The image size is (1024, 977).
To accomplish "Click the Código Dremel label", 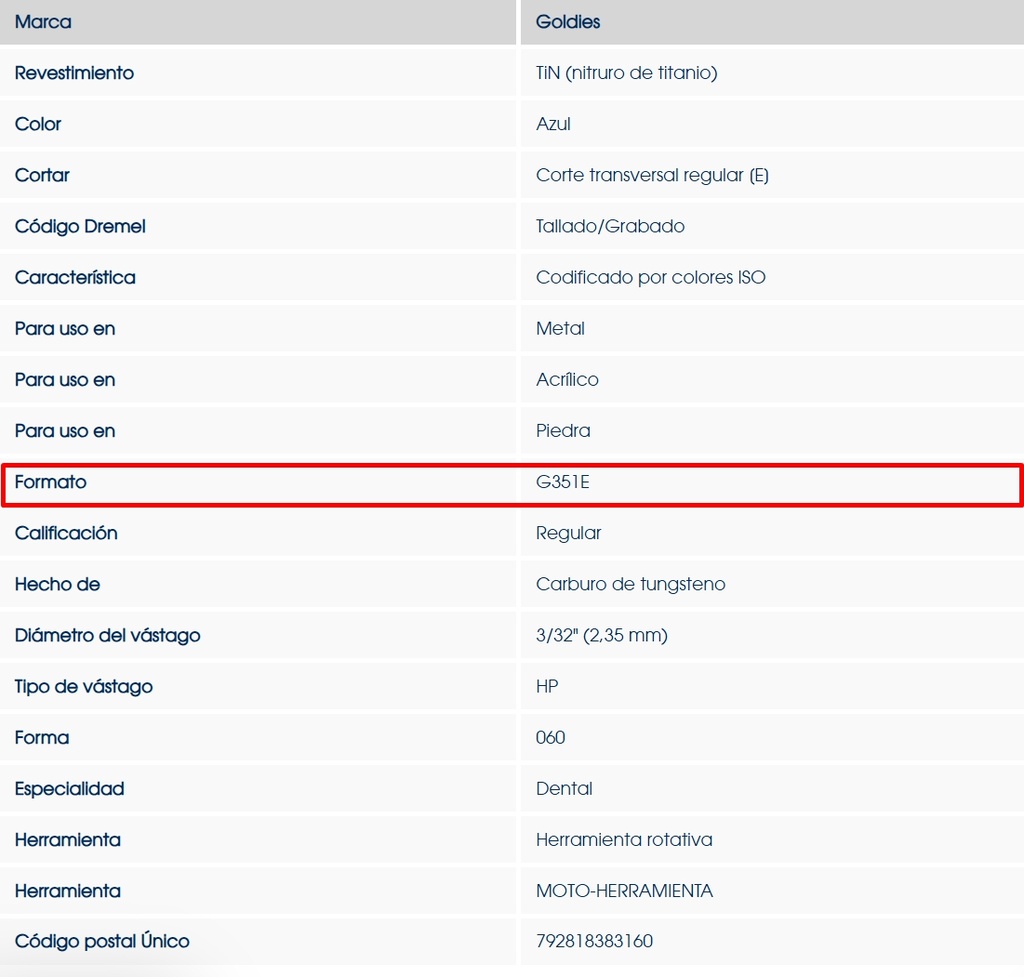I will coord(80,226).
